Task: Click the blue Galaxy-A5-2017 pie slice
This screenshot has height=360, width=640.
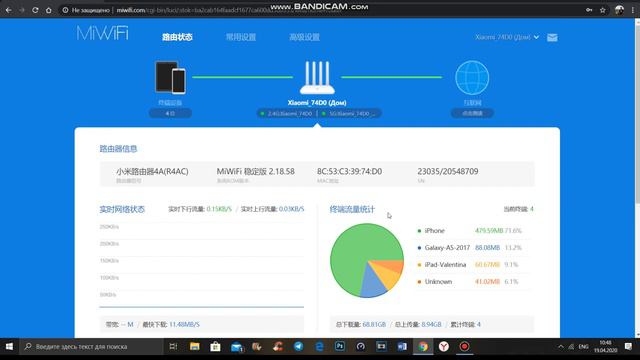Action: (374, 284)
